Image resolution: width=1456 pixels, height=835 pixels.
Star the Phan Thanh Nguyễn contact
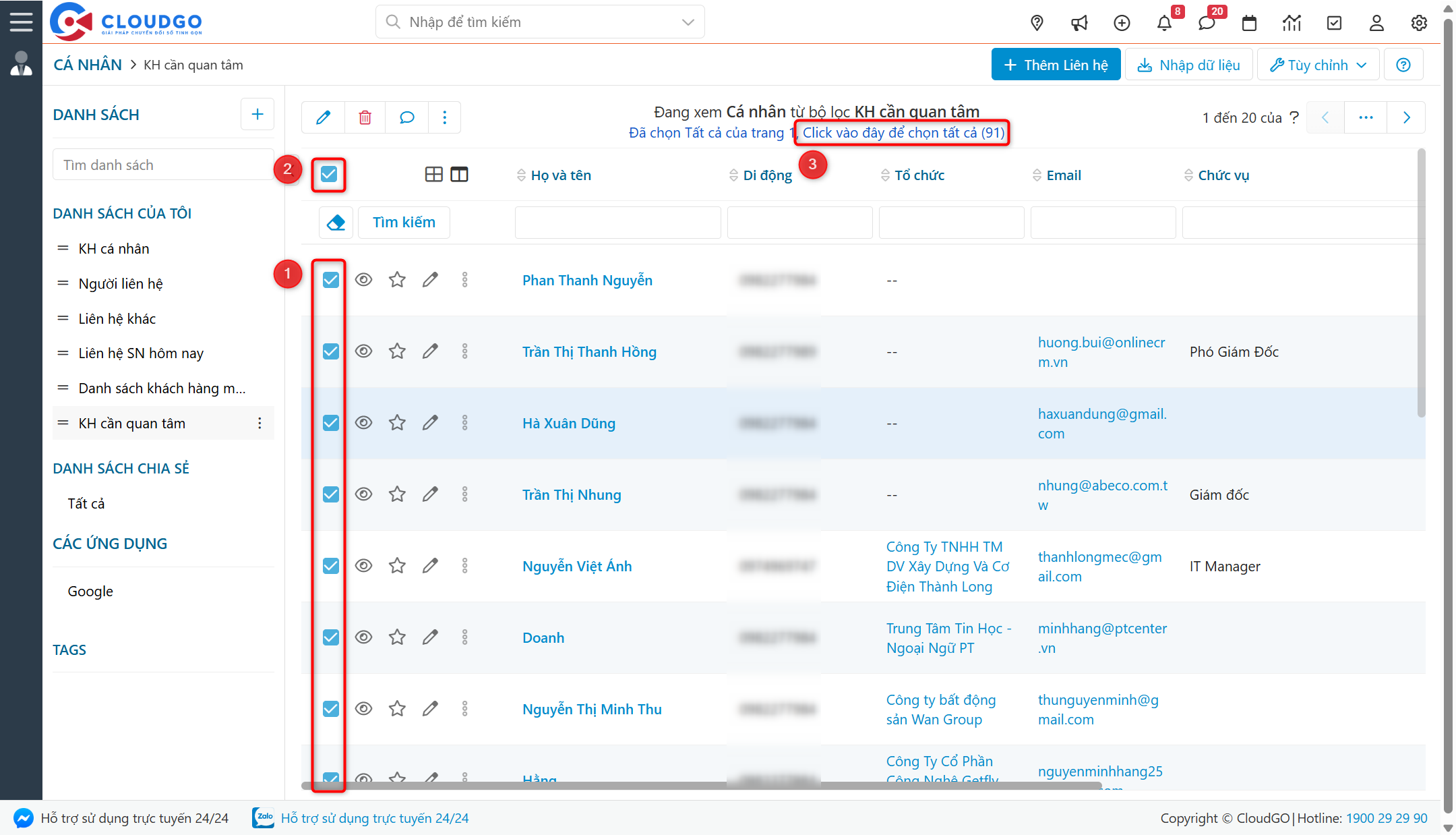(397, 280)
